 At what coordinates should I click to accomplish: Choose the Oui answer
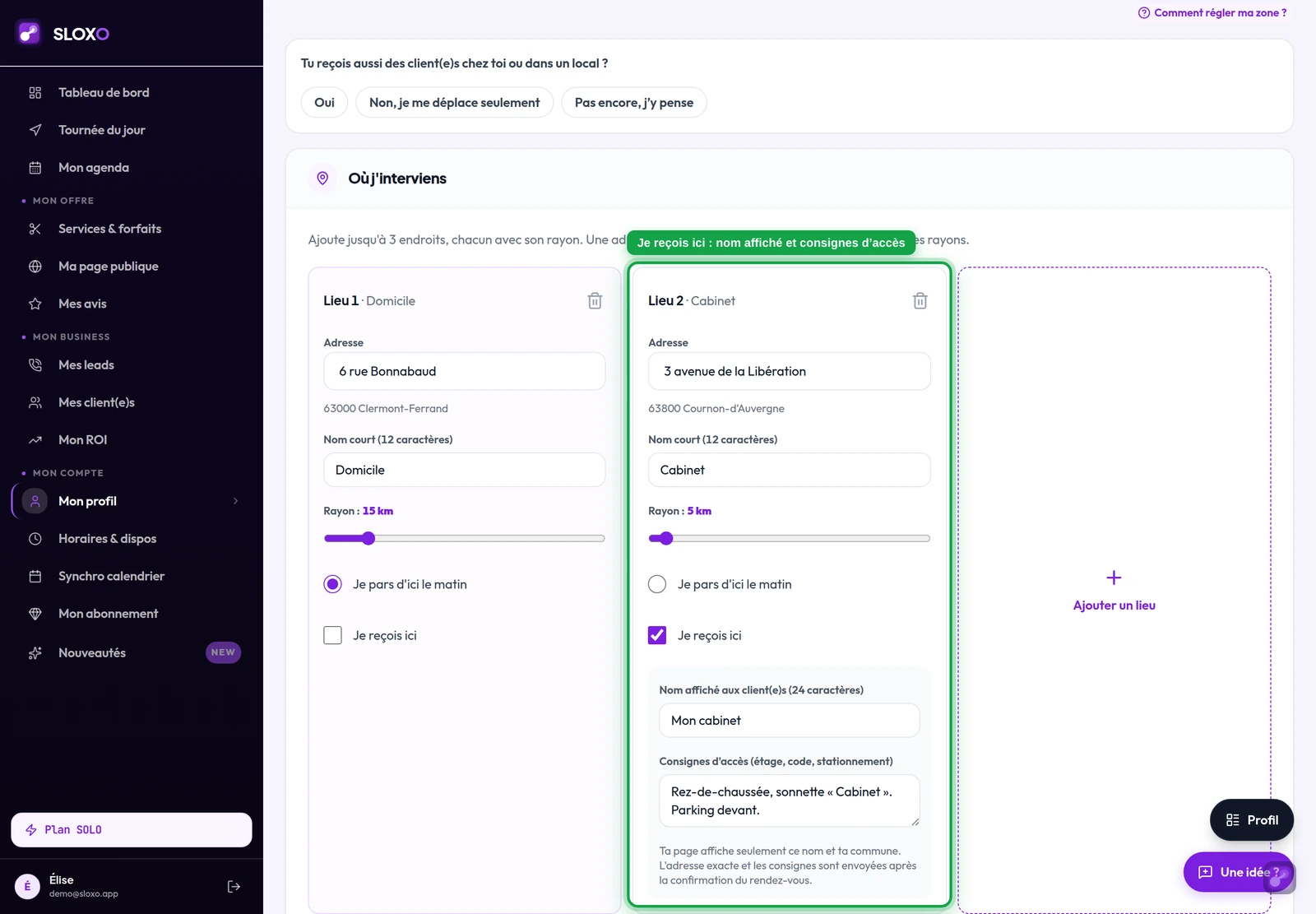324,103
